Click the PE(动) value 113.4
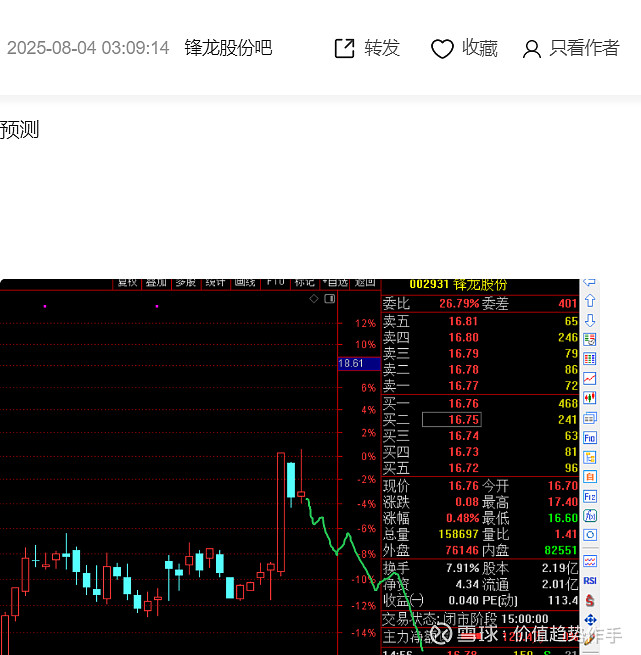 [563, 600]
